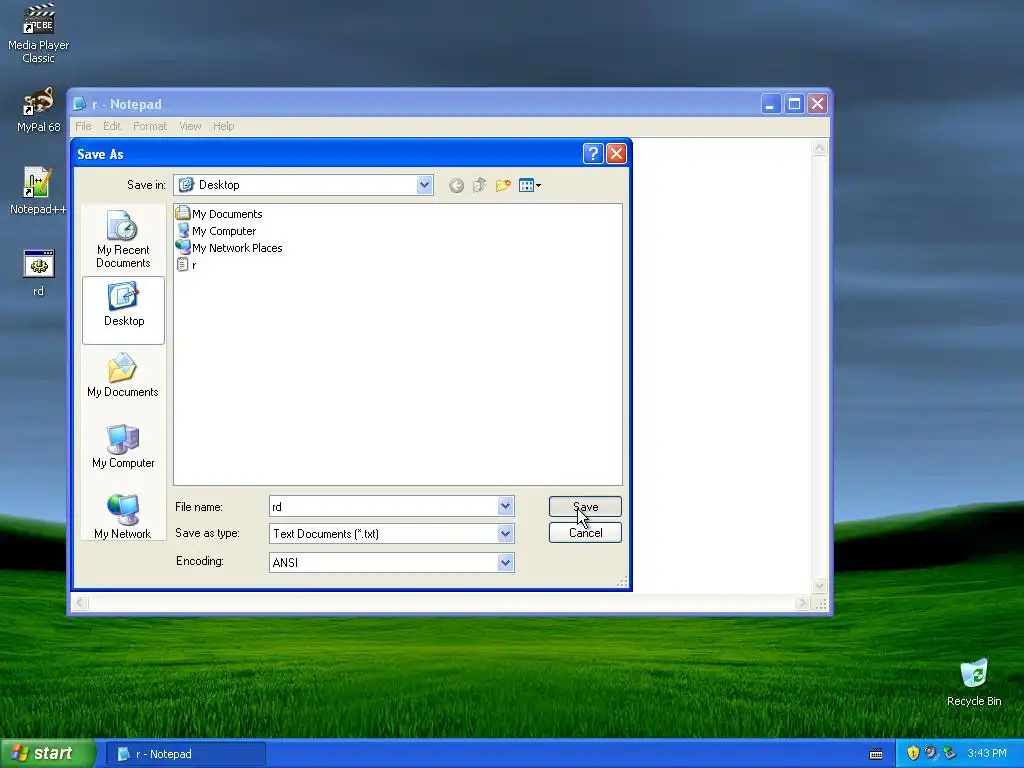
Task: Click Notepad vertical scrollbar up arrow
Action: 820,147
